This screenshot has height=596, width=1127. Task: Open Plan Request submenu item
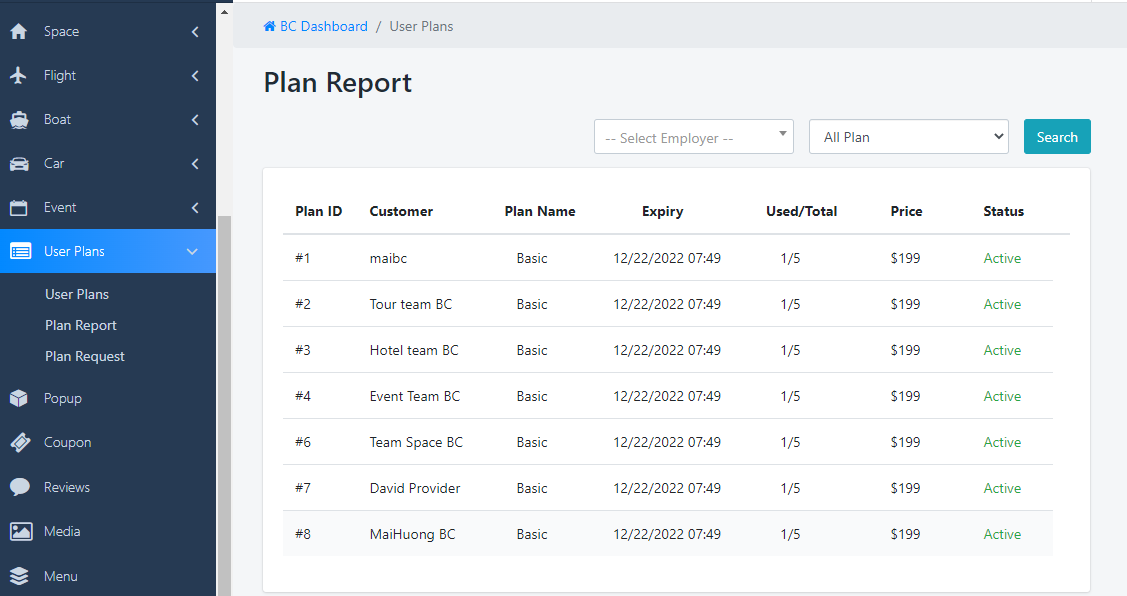pos(85,357)
